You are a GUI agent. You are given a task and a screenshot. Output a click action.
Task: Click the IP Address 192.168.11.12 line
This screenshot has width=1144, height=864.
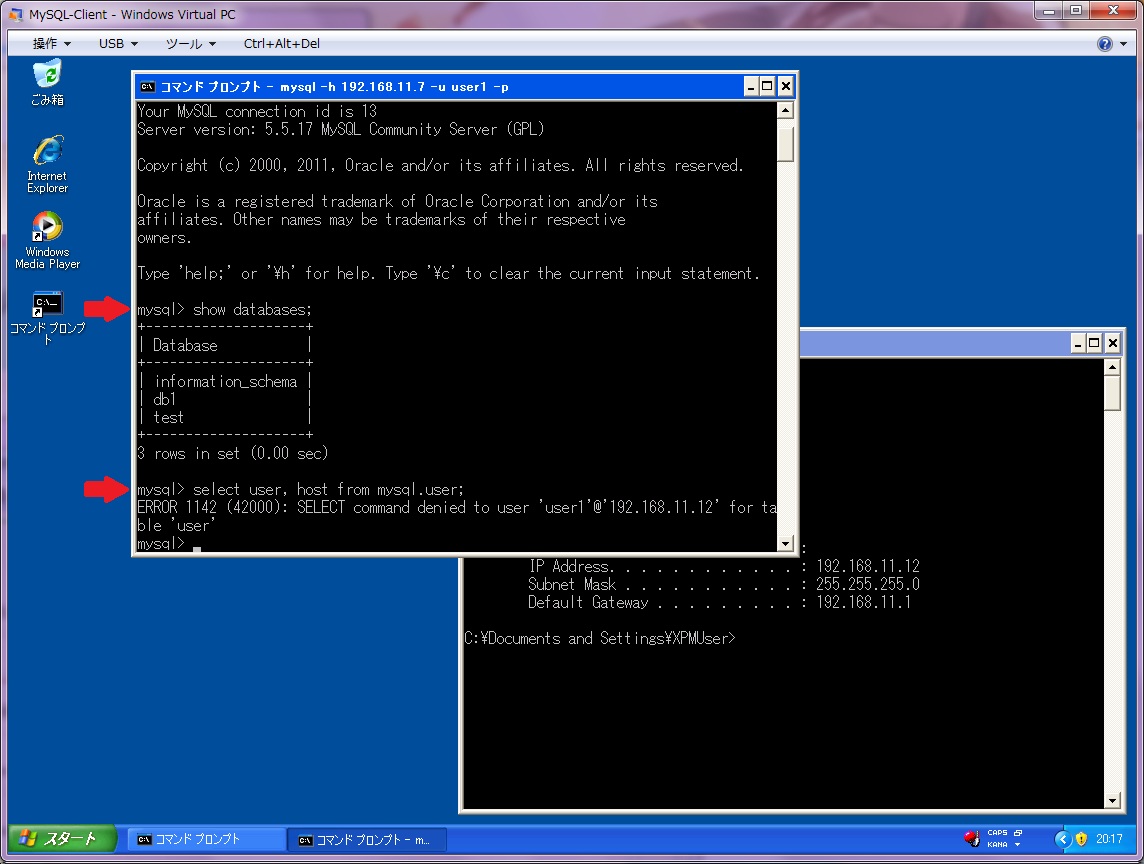click(724, 566)
